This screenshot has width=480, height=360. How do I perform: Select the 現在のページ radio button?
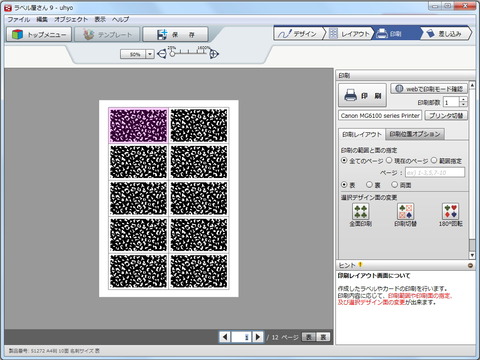[389, 161]
